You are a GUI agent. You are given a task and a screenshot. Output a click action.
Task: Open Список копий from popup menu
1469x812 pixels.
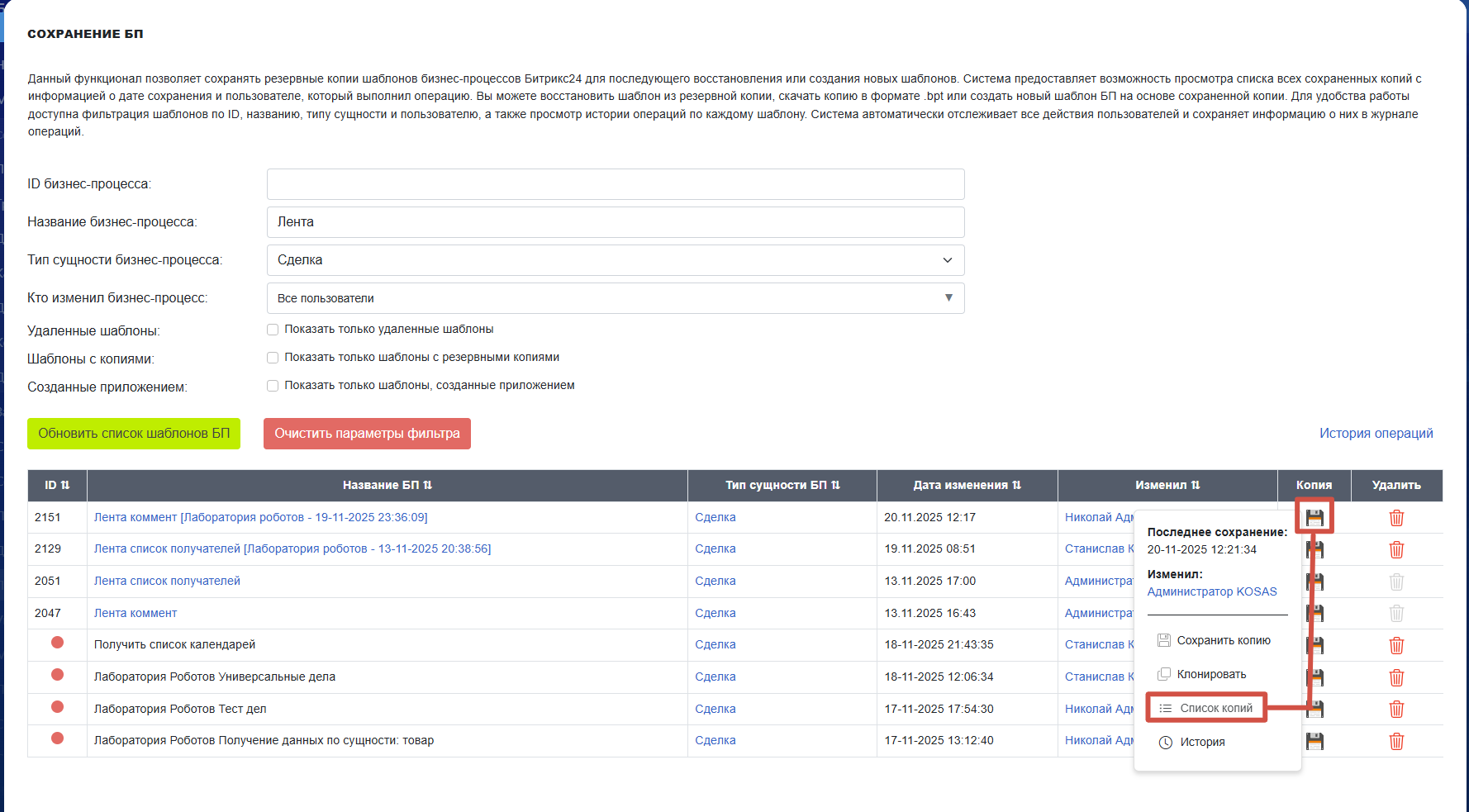tap(1206, 708)
